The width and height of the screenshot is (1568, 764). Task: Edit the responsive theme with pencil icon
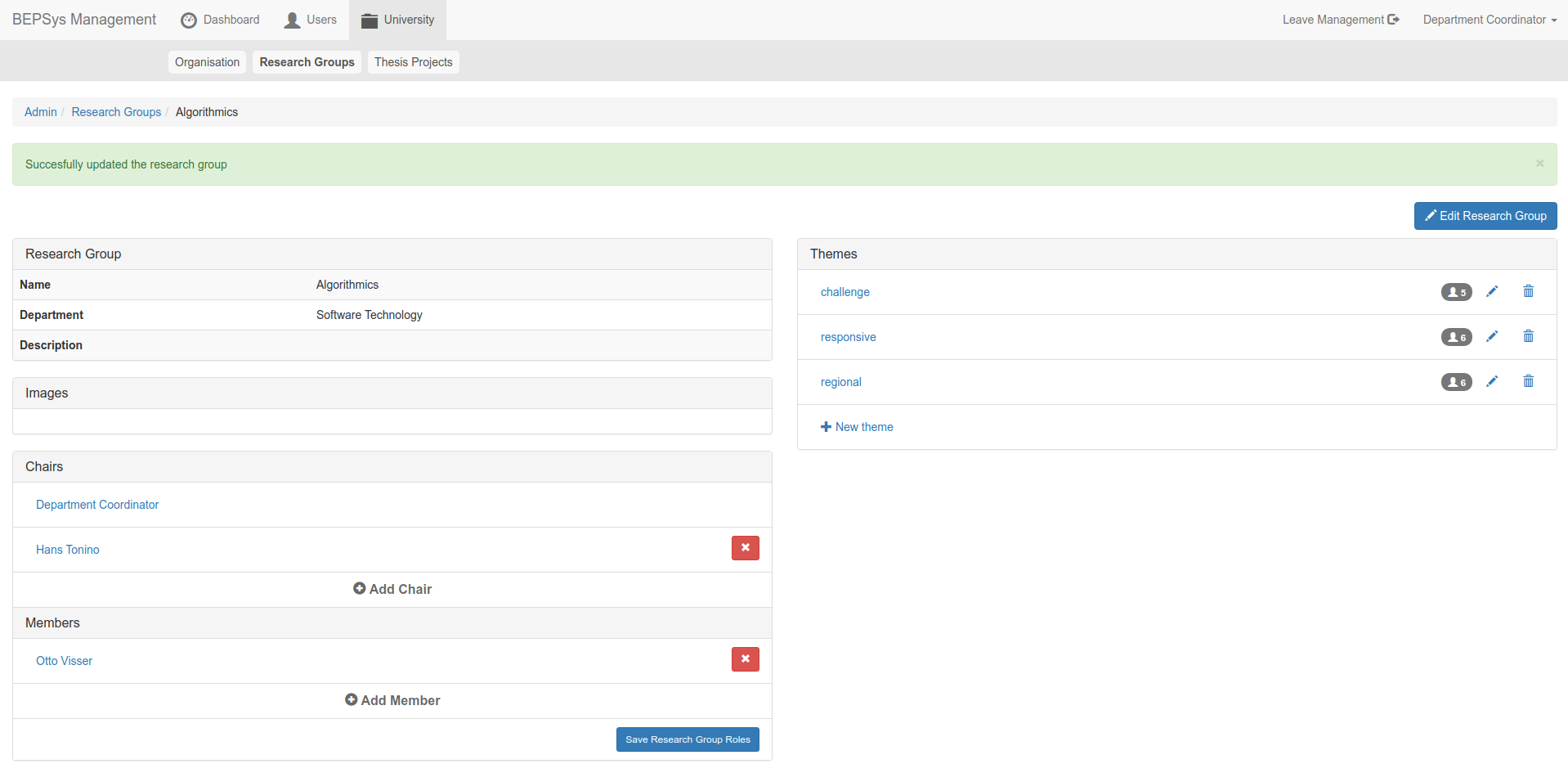(x=1492, y=336)
